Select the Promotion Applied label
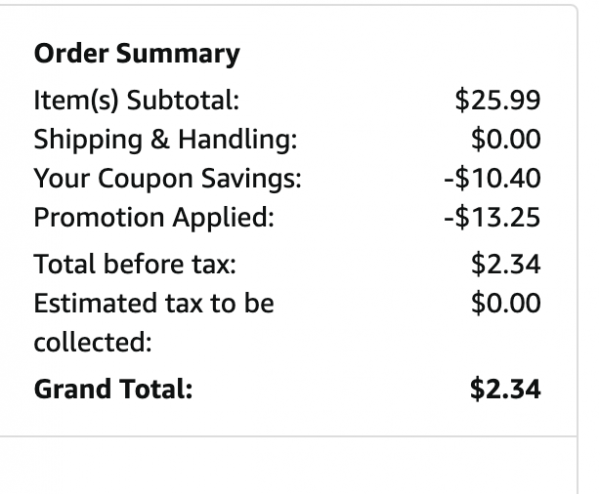Screen dimensions: 600x494 154,218
